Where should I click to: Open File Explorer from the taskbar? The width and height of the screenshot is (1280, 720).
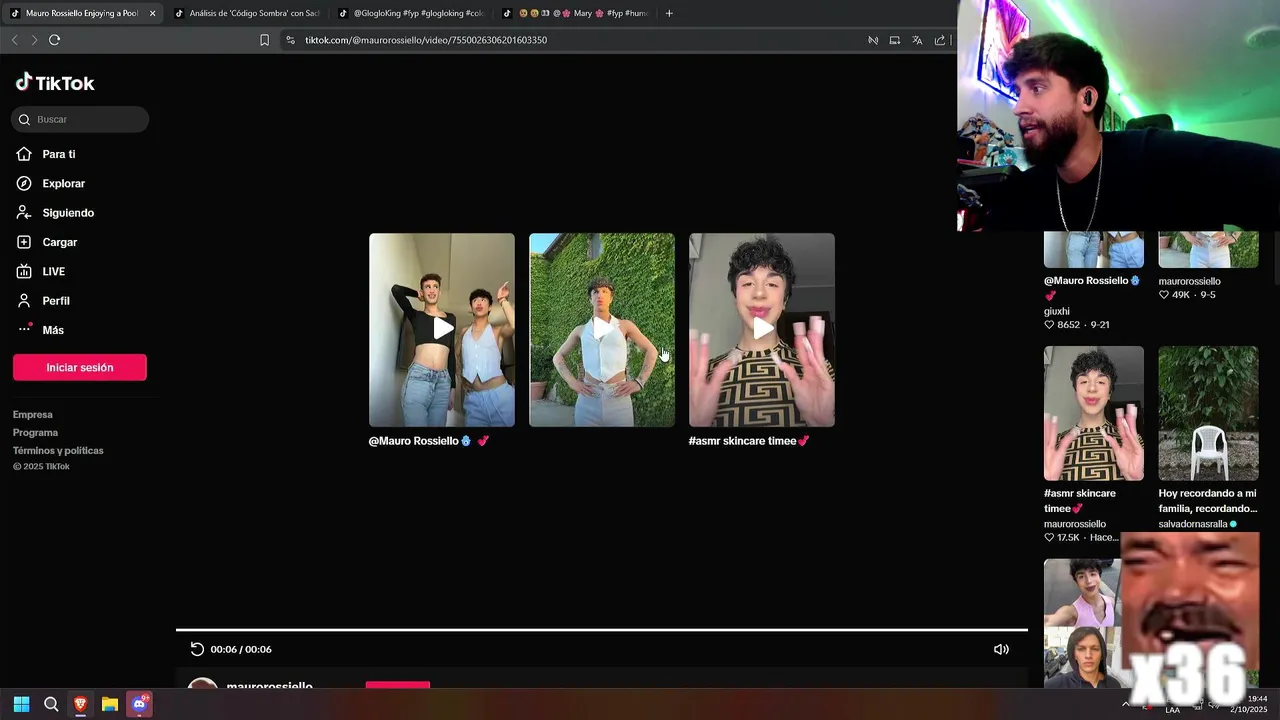coord(110,704)
